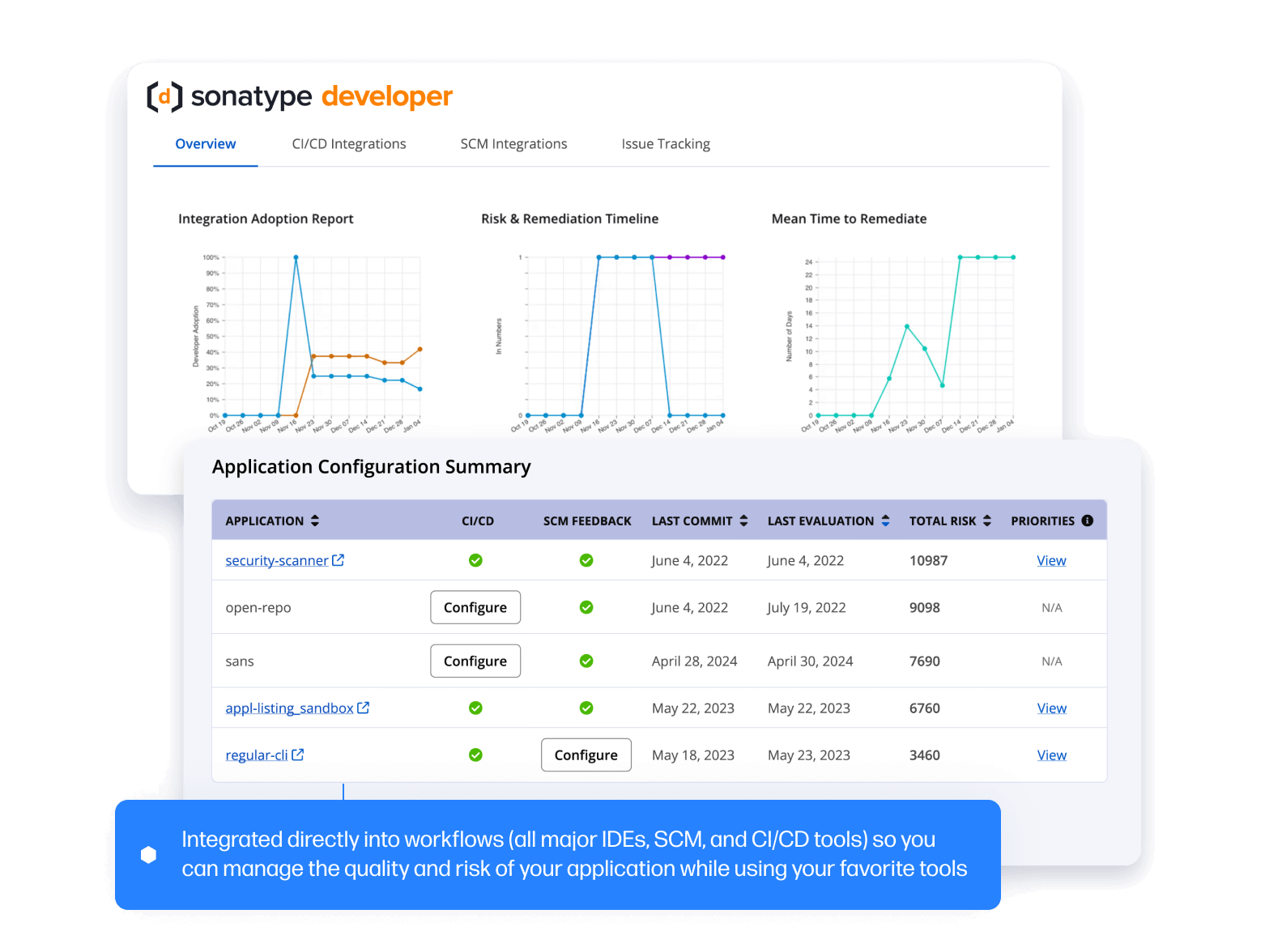Click last evaluation date April 30, 2024
The image size is (1265, 952).
click(810, 661)
